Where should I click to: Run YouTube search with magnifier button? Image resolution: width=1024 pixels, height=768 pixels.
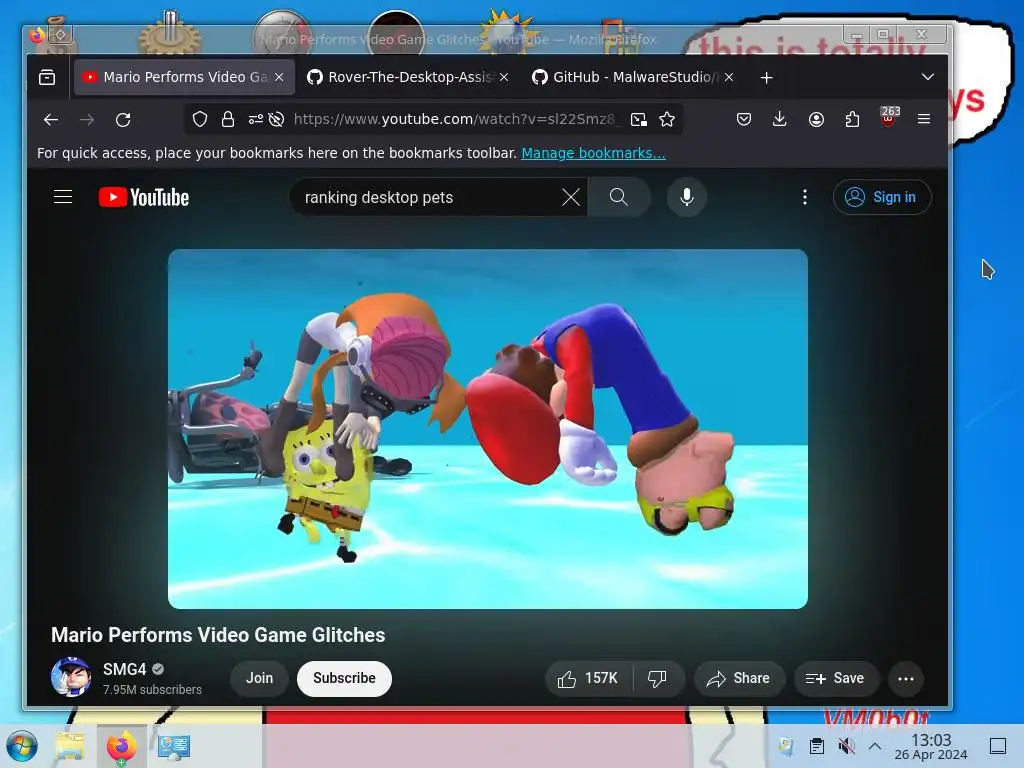point(618,197)
